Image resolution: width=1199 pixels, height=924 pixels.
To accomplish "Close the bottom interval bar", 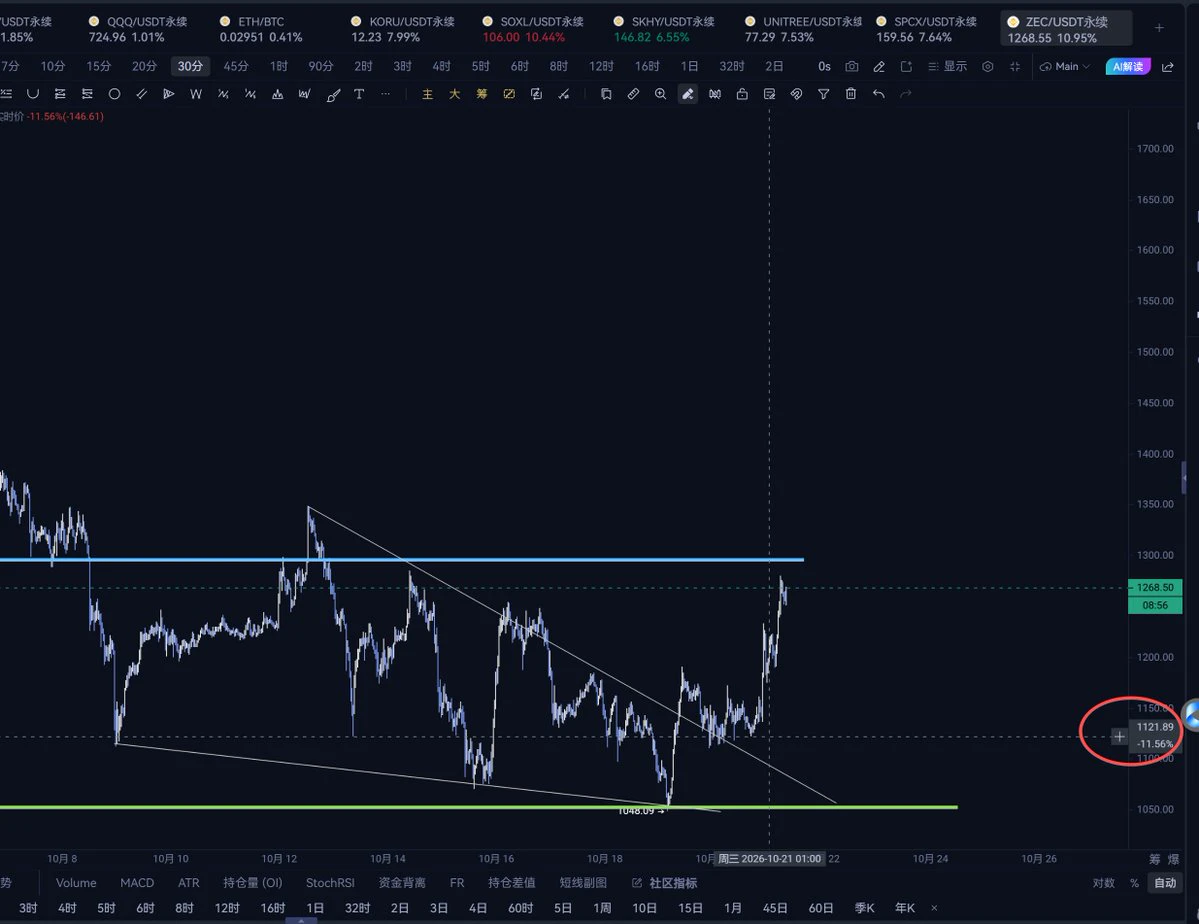I will (x=934, y=908).
